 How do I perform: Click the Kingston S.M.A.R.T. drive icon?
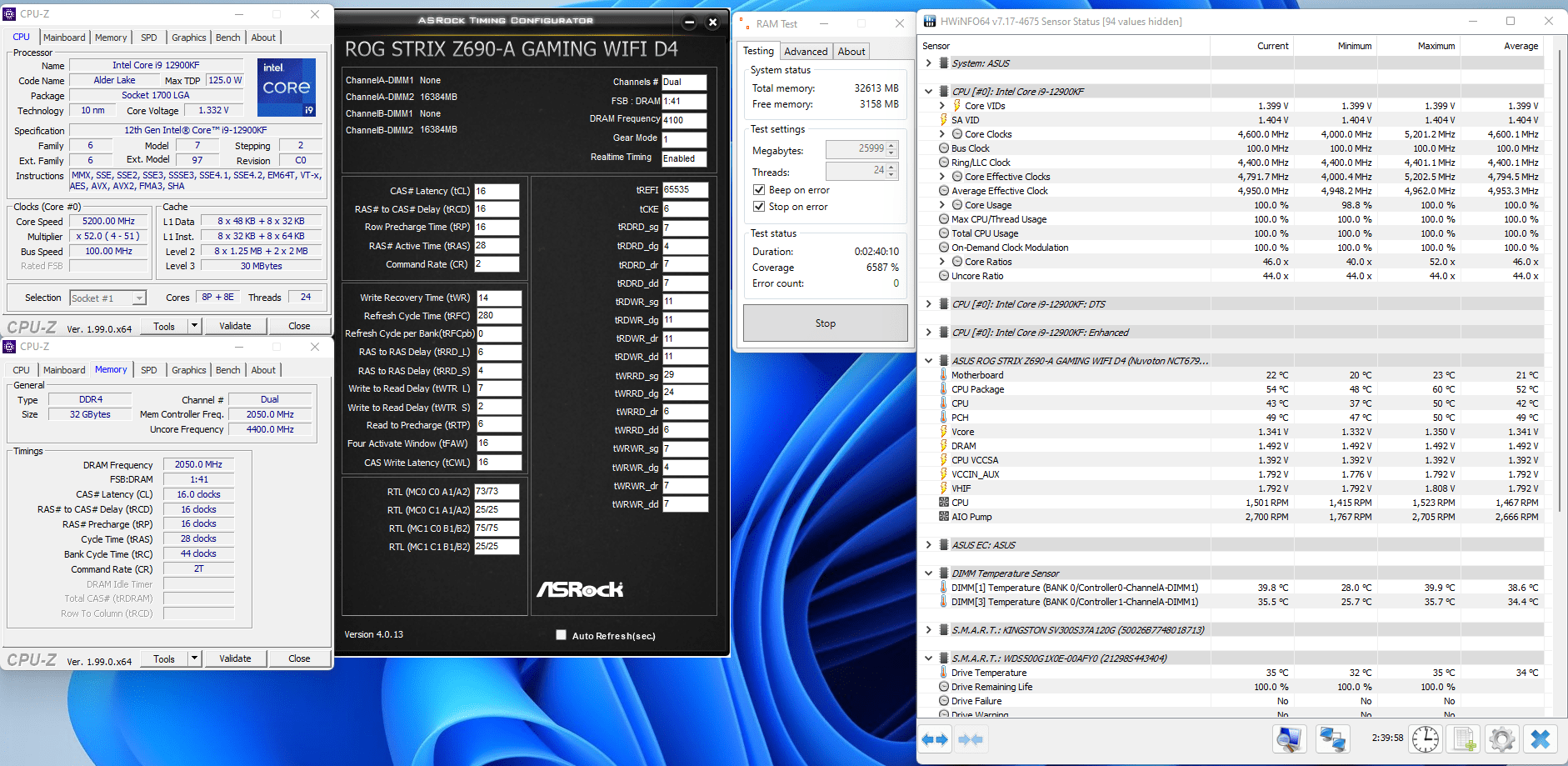tap(944, 630)
